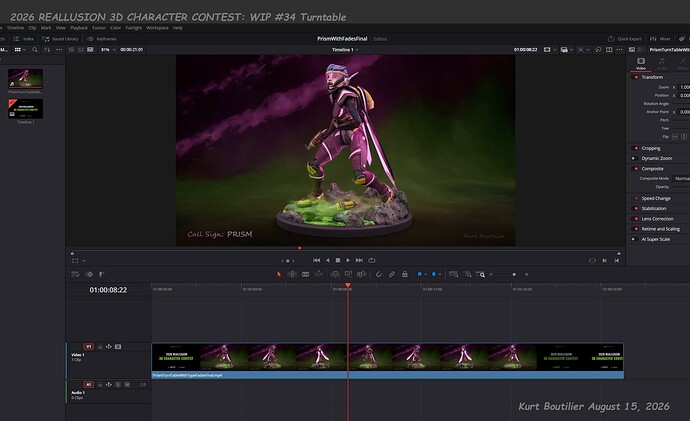Select the Timeline 1 thumbnail in media pool
690x421 pixels.
[26, 109]
